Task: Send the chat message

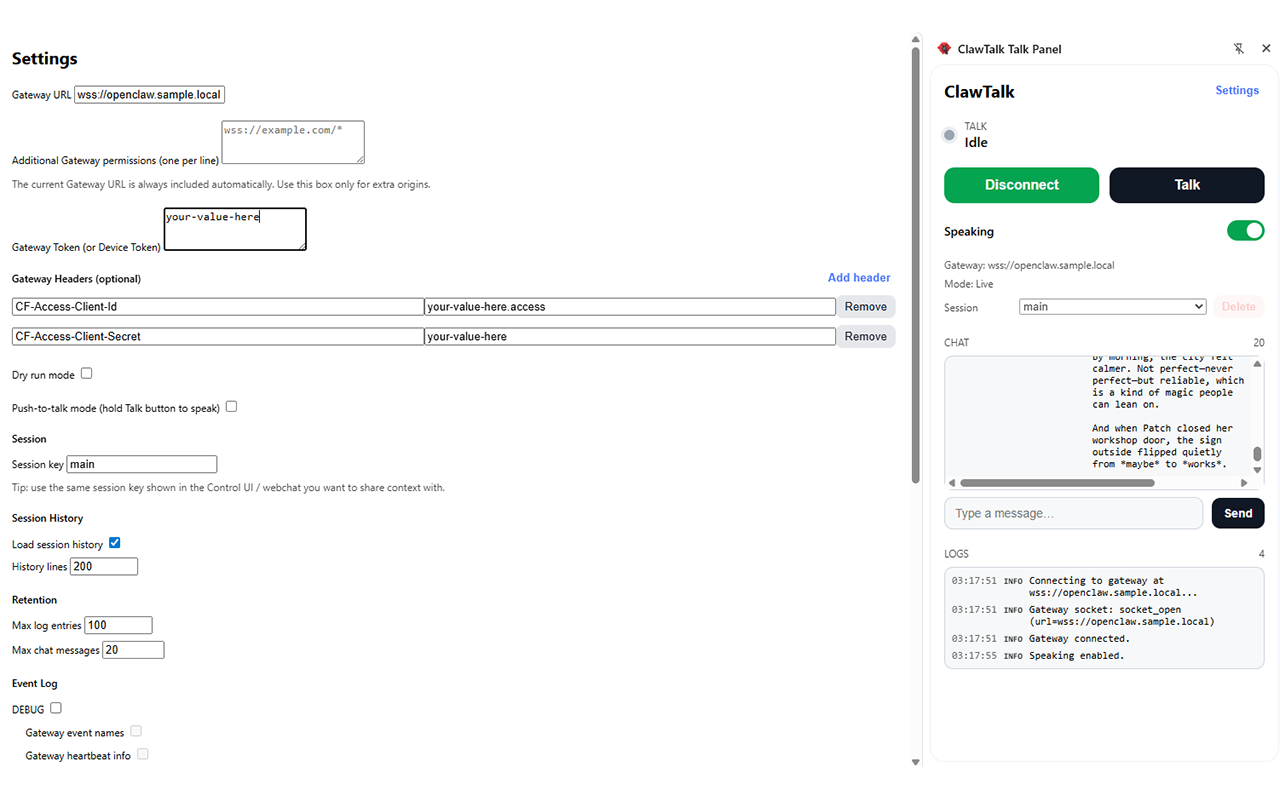Action: pyautogui.click(x=1238, y=513)
